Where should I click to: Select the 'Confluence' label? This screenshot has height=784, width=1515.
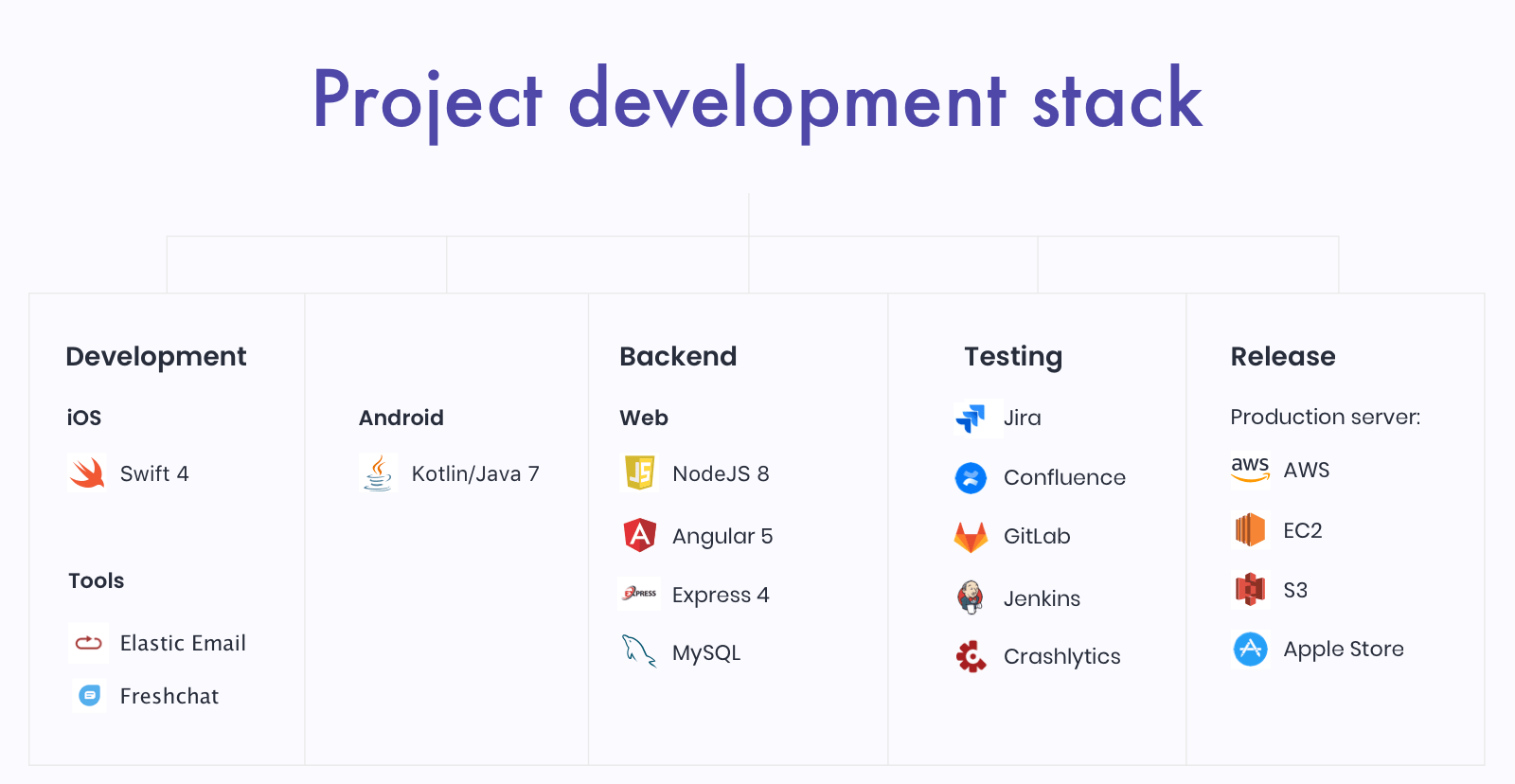[x=1064, y=477]
